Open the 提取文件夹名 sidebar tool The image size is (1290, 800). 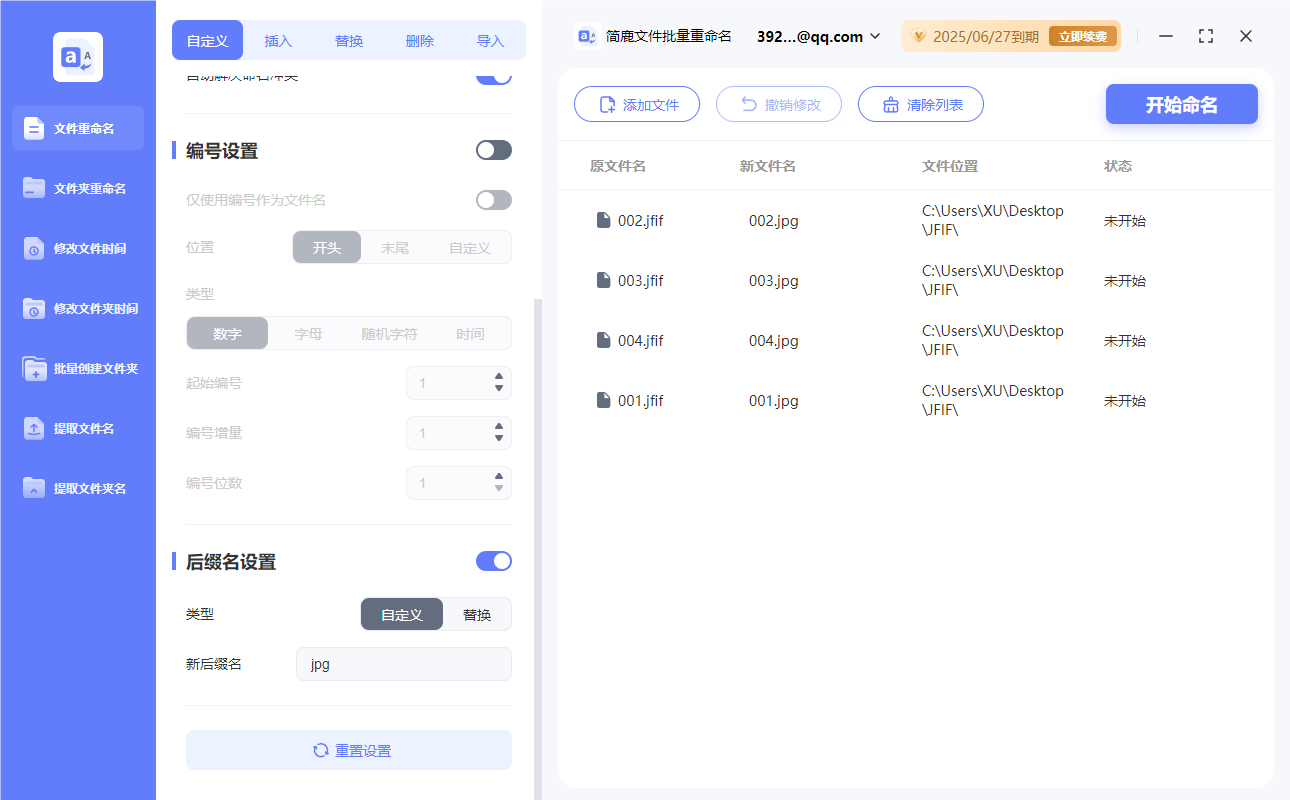point(77,488)
